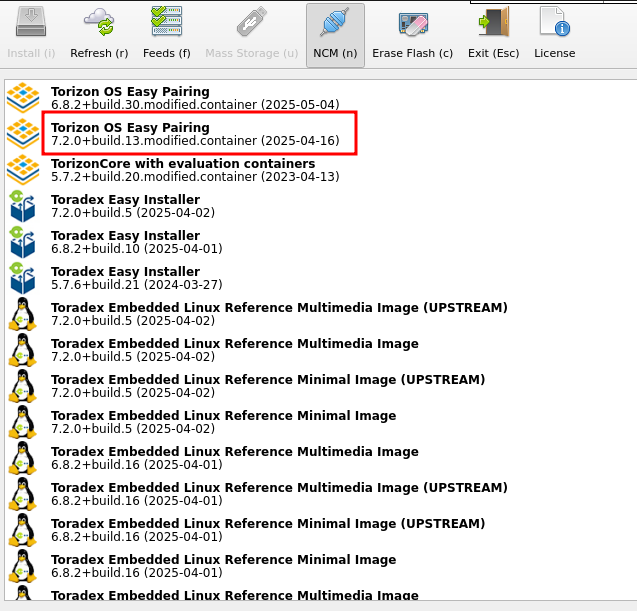Select Torizon OS Easy Pairing 7.2.0+build.13 entry
The height and width of the screenshot is (611, 637).
pos(320,134)
